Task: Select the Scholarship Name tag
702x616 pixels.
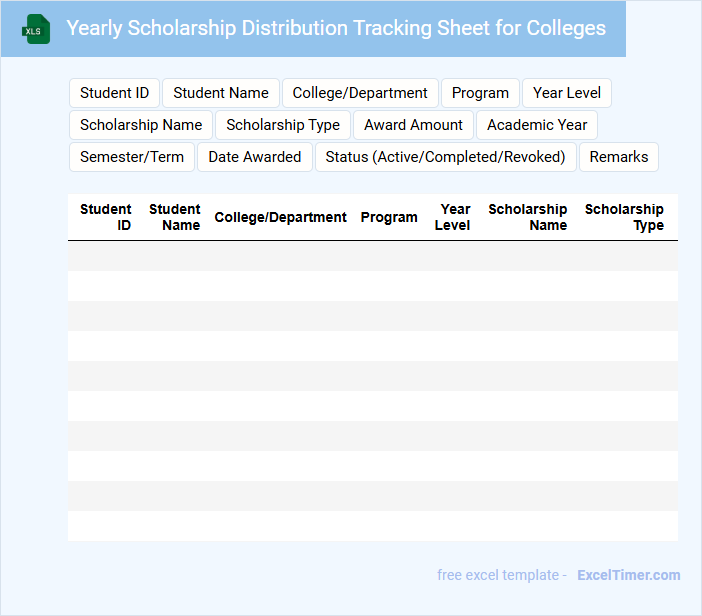Action: point(141,125)
